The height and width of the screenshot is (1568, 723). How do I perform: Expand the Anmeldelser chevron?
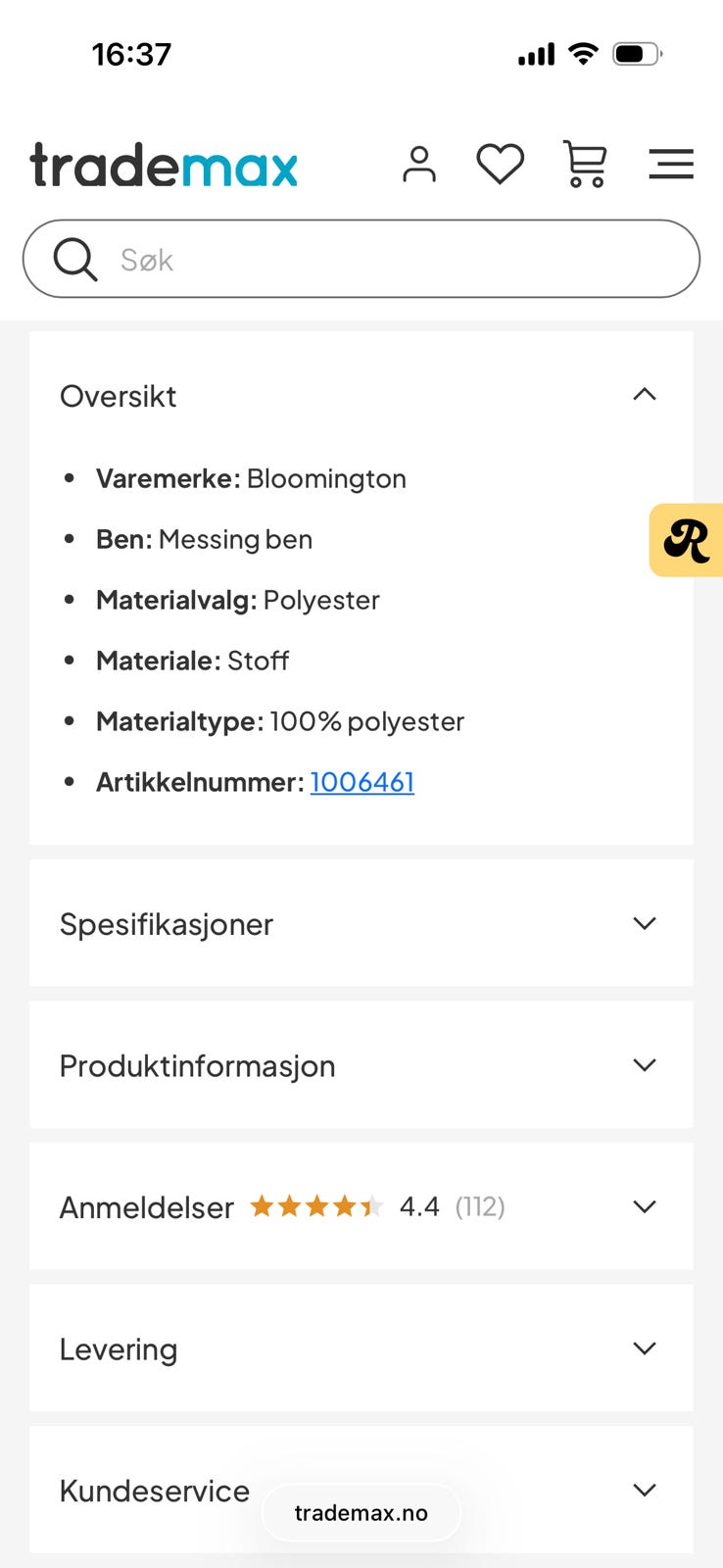[x=644, y=1206]
